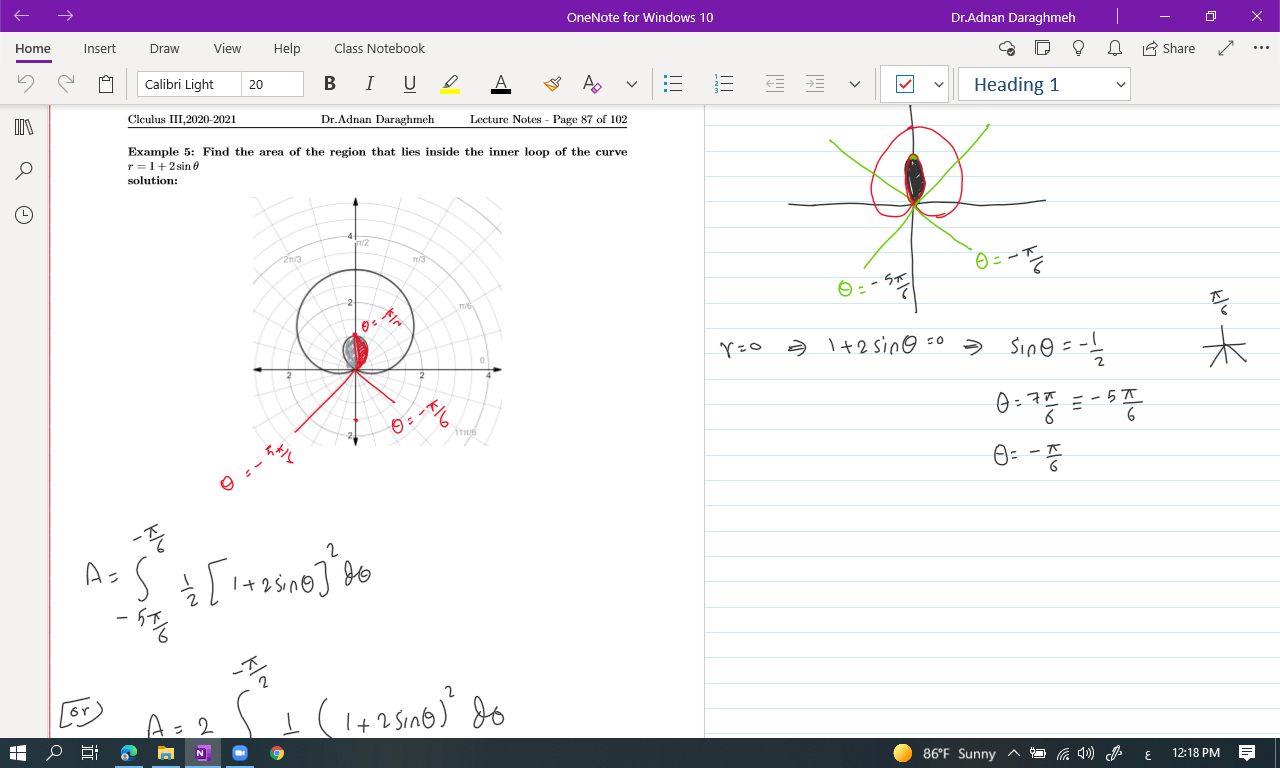
Task: Click the font size 20 box
Action: point(272,85)
